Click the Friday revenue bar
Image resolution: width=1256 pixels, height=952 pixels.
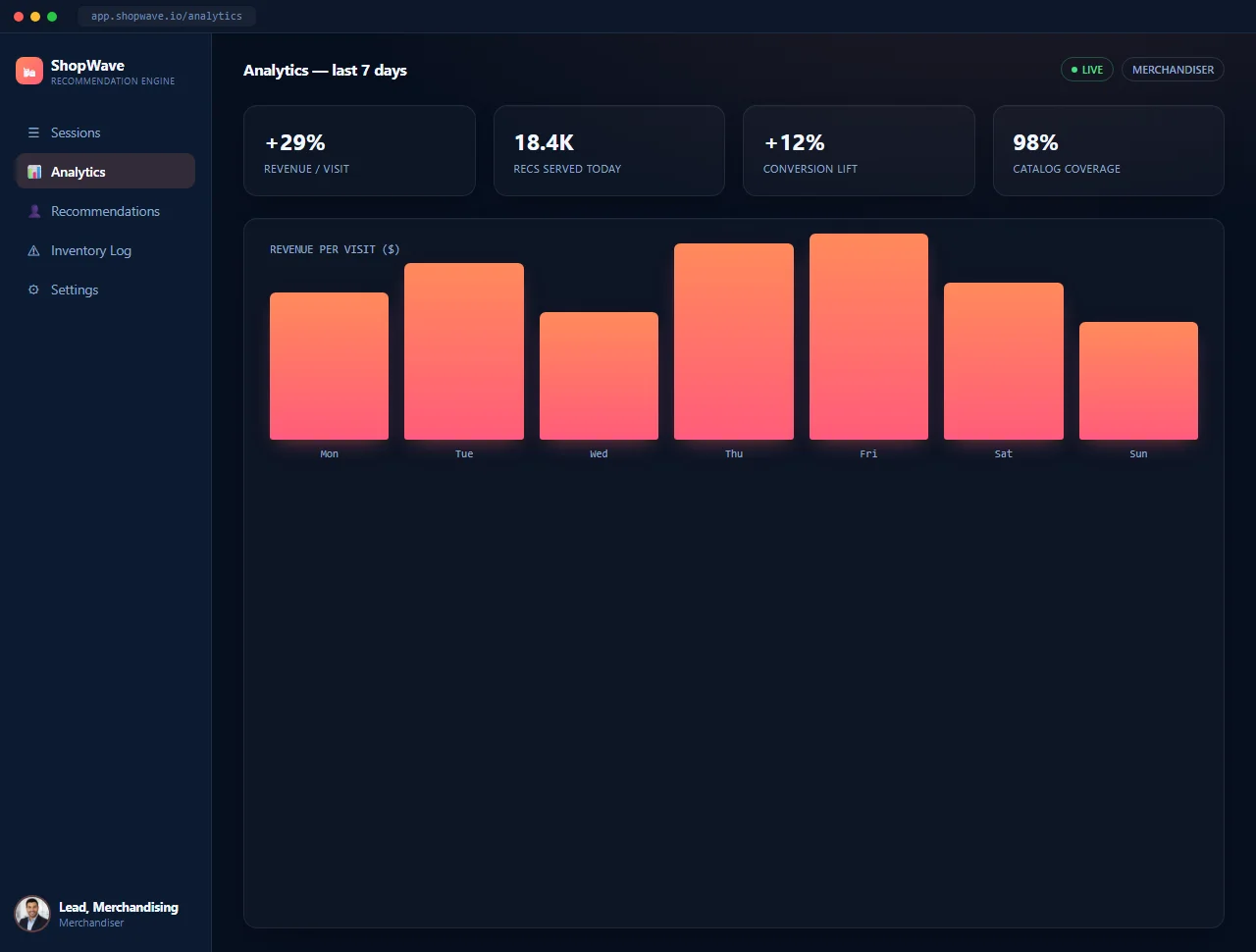(868, 337)
